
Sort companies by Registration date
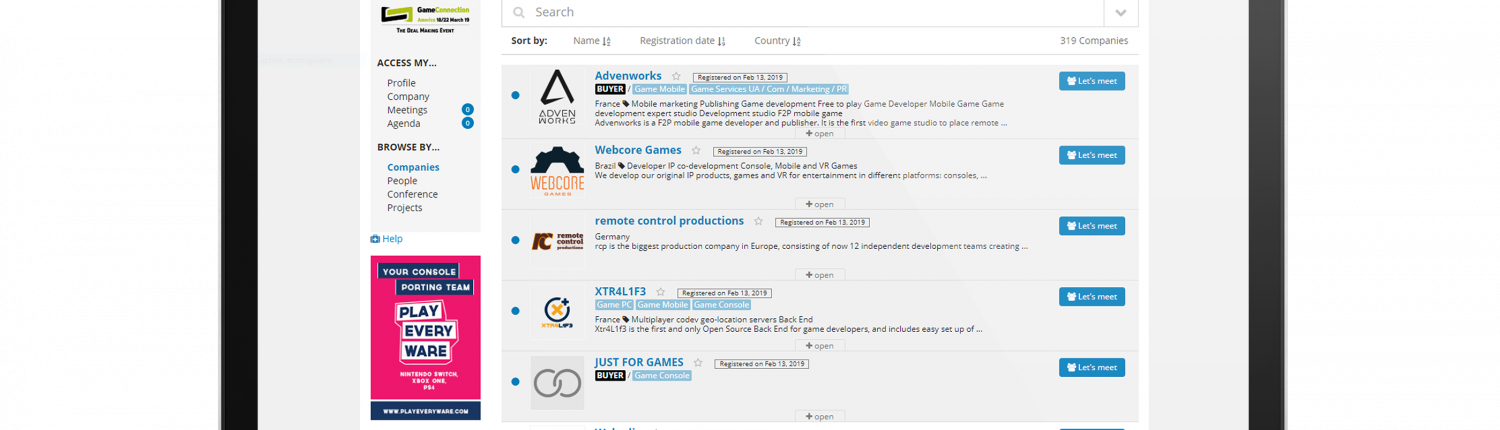pyautogui.click(x=682, y=41)
